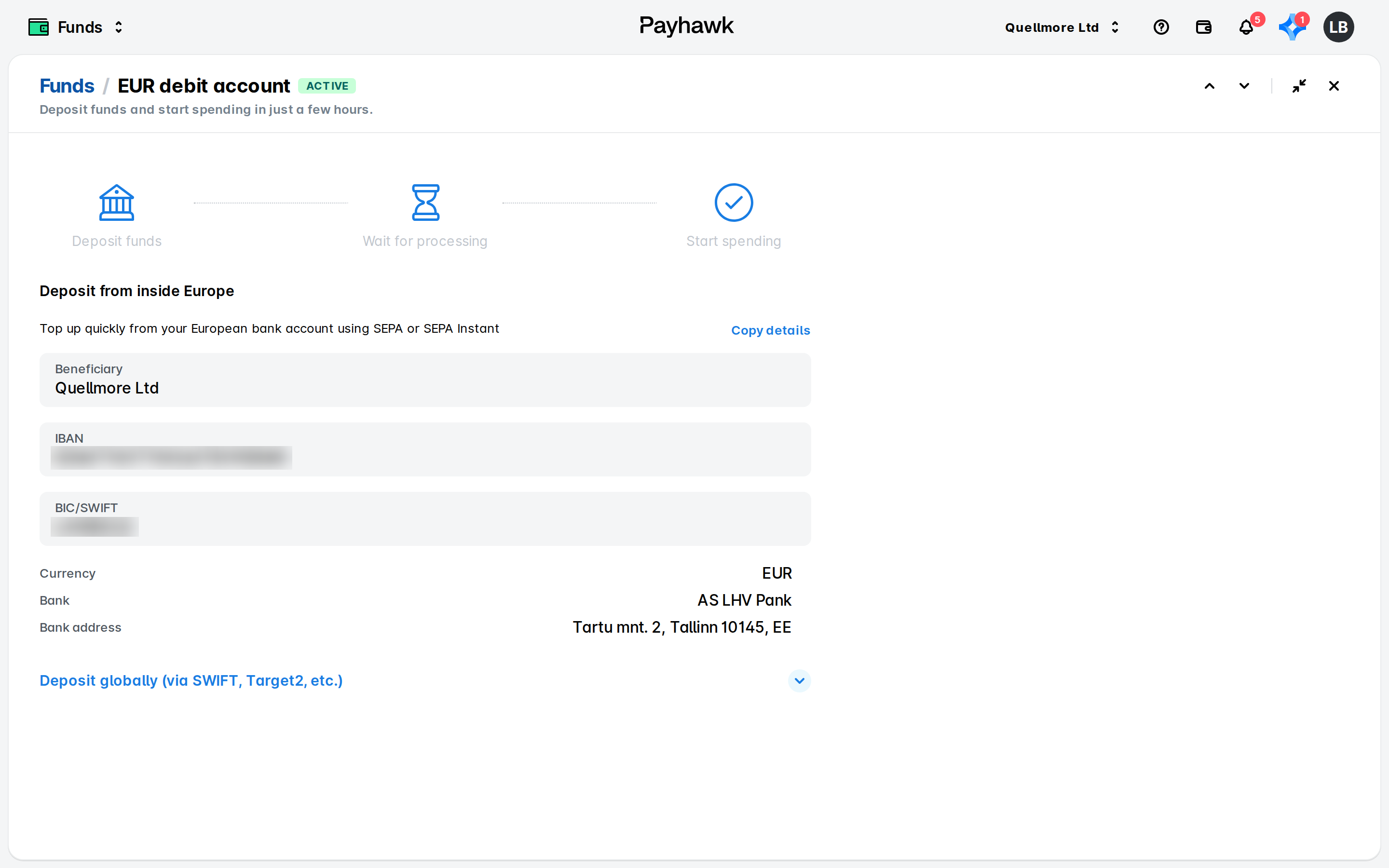1389x868 pixels.
Task: Close the EUR debit account panel
Action: (x=1334, y=86)
